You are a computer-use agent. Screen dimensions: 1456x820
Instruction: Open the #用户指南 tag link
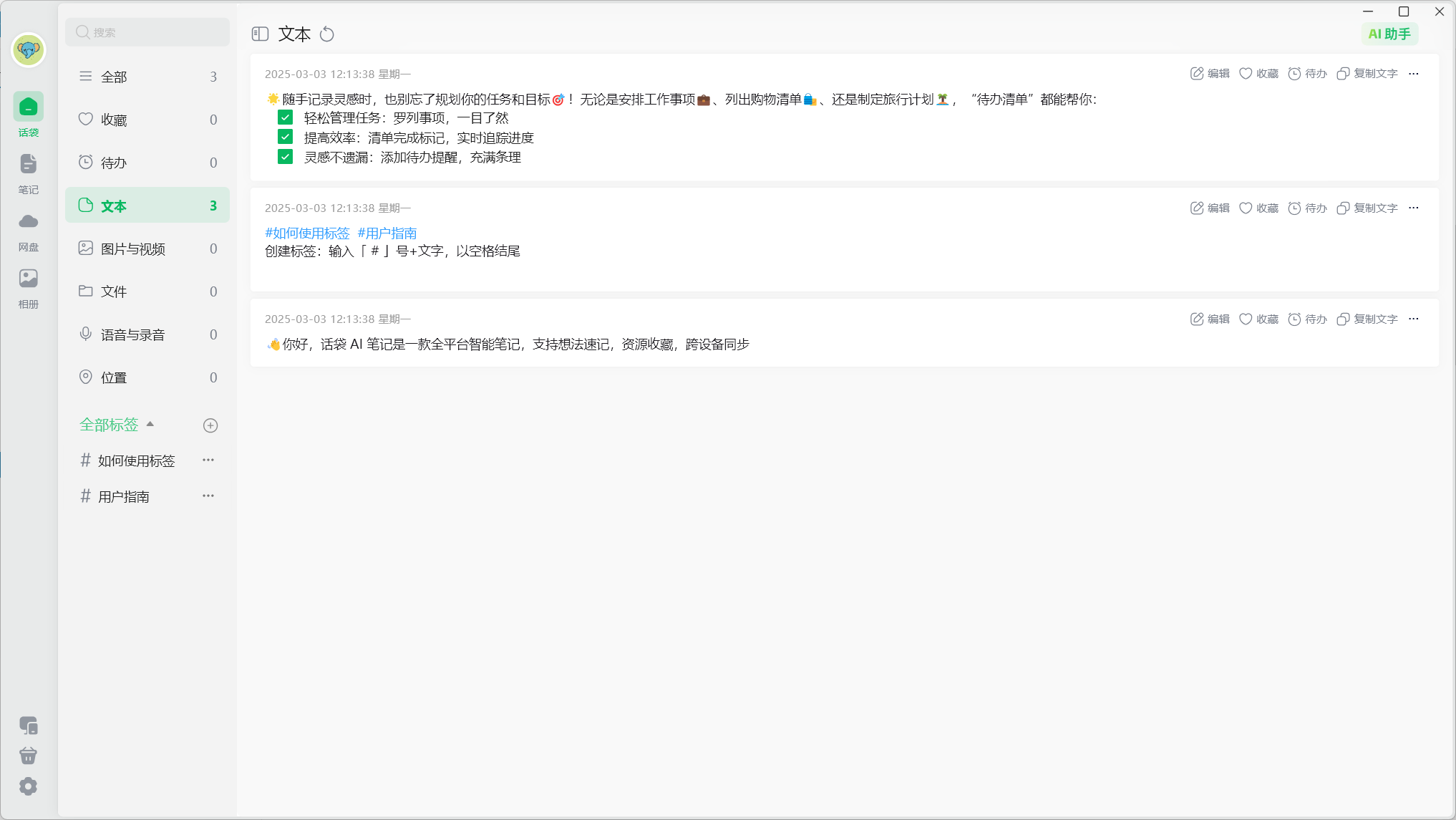point(387,233)
